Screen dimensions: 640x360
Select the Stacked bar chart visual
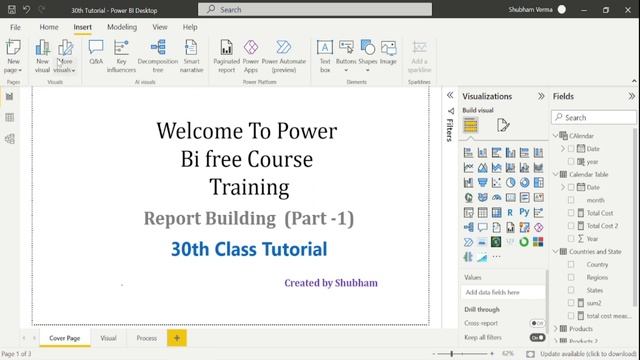[x=469, y=153]
